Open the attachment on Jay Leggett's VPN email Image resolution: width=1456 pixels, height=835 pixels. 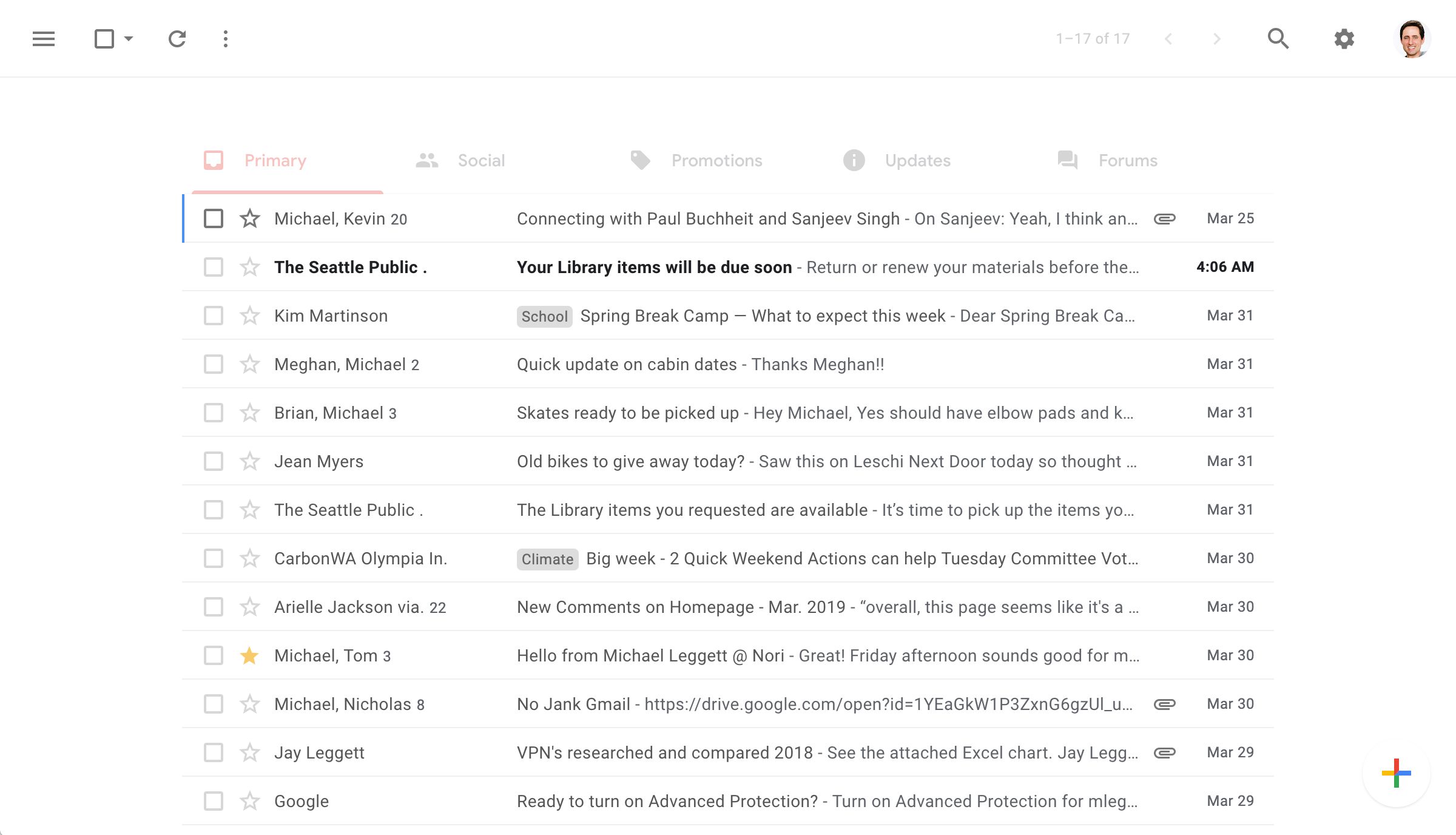pyautogui.click(x=1164, y=752)
